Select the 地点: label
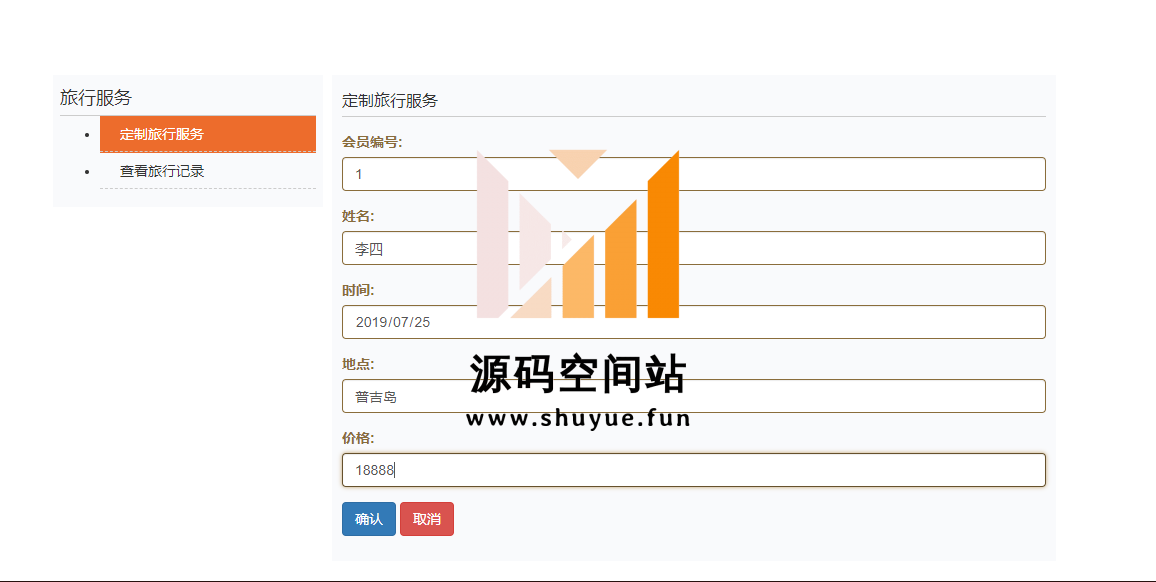The width and height of the screenshot is (1156, 582). (x=358, y=364)
